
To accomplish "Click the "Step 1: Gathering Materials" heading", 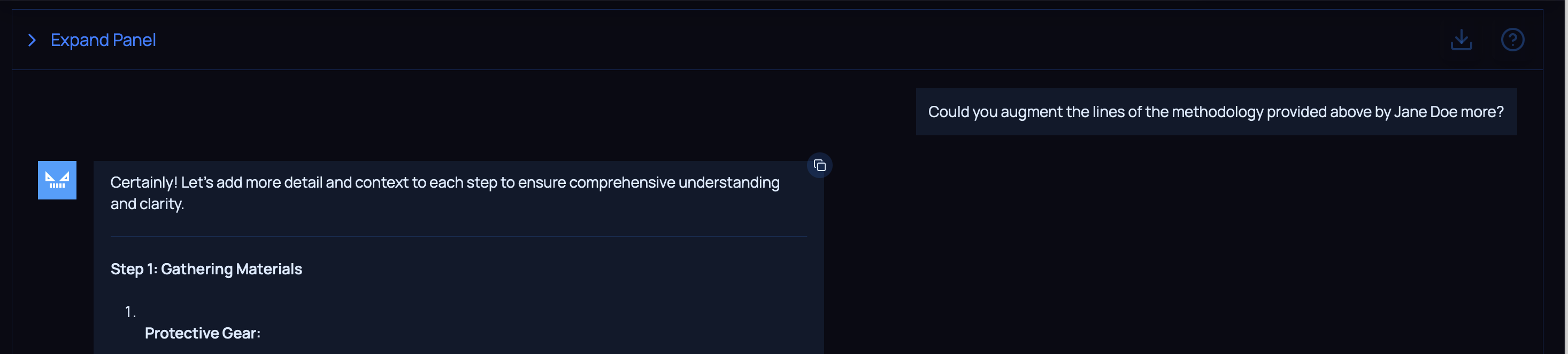I will [206, 269].
